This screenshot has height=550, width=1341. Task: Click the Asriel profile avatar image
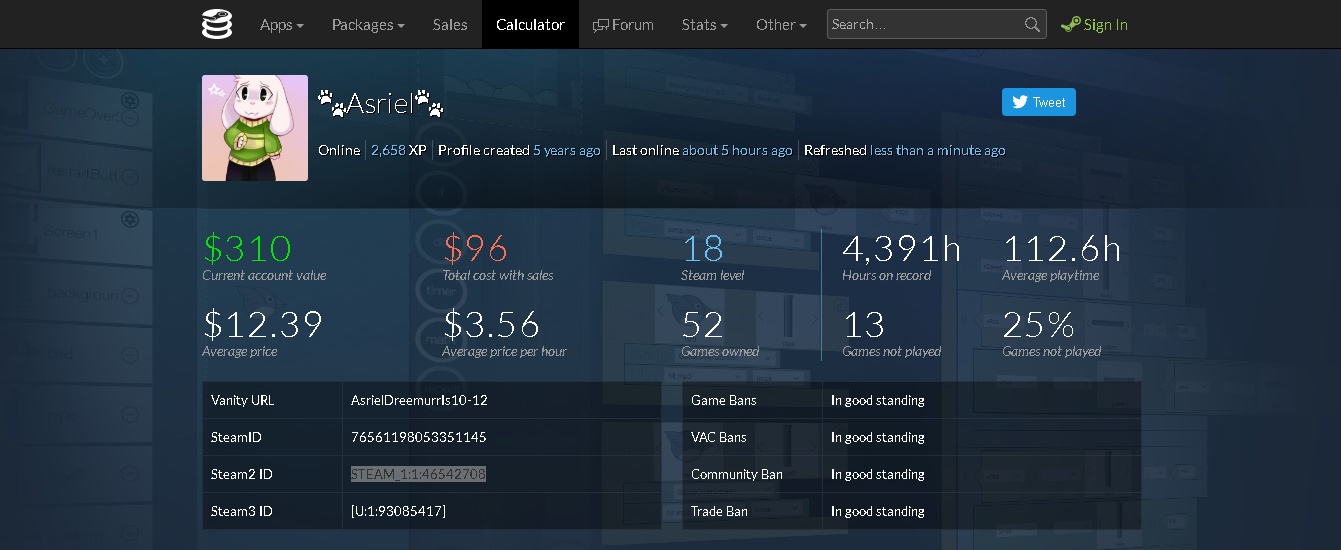point(255,128)
